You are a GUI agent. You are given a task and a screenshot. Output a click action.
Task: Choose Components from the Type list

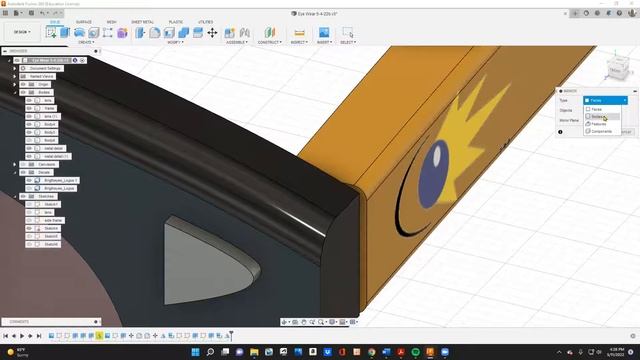[602, 131]
